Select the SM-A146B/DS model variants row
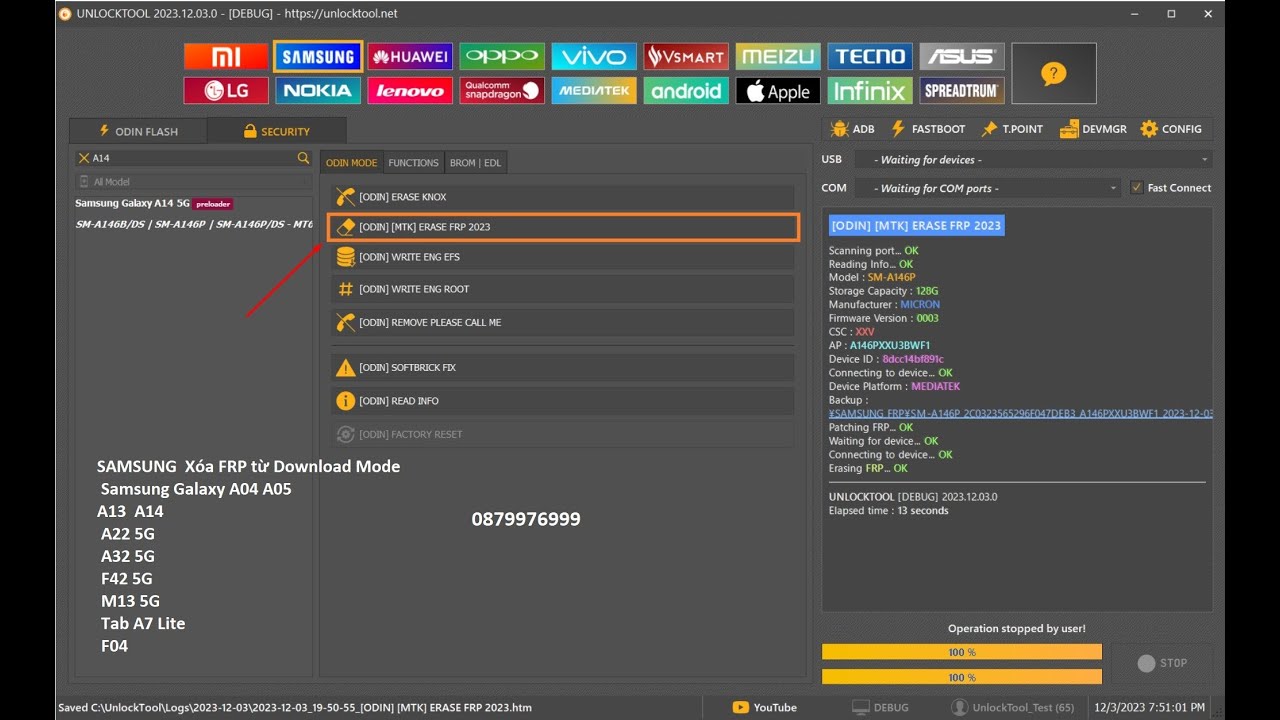The width and height of the screenshot is (1280, 720). 194,224
